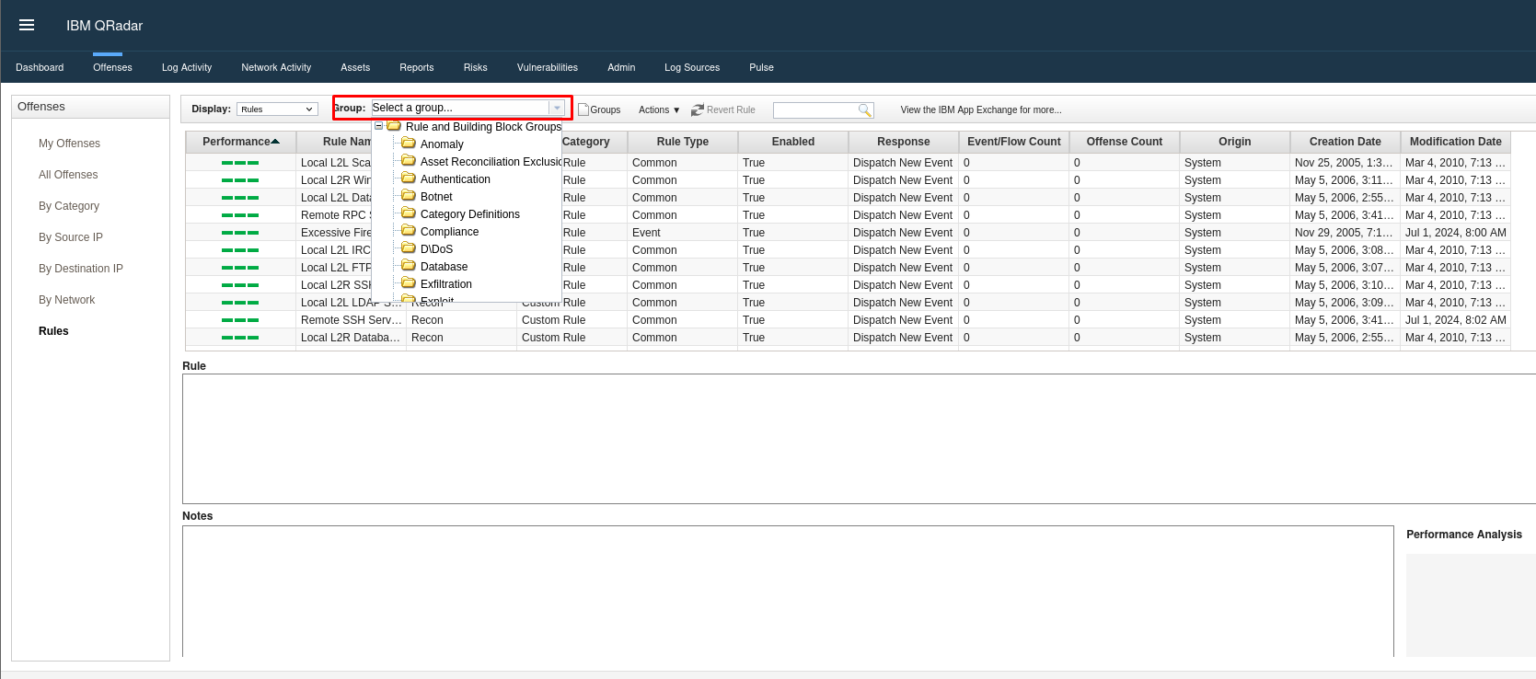Image resolution: width=1536 pixels, height=679 pixels.
Task: Click the Performance sort arrow
Action: tap(275, 141)
